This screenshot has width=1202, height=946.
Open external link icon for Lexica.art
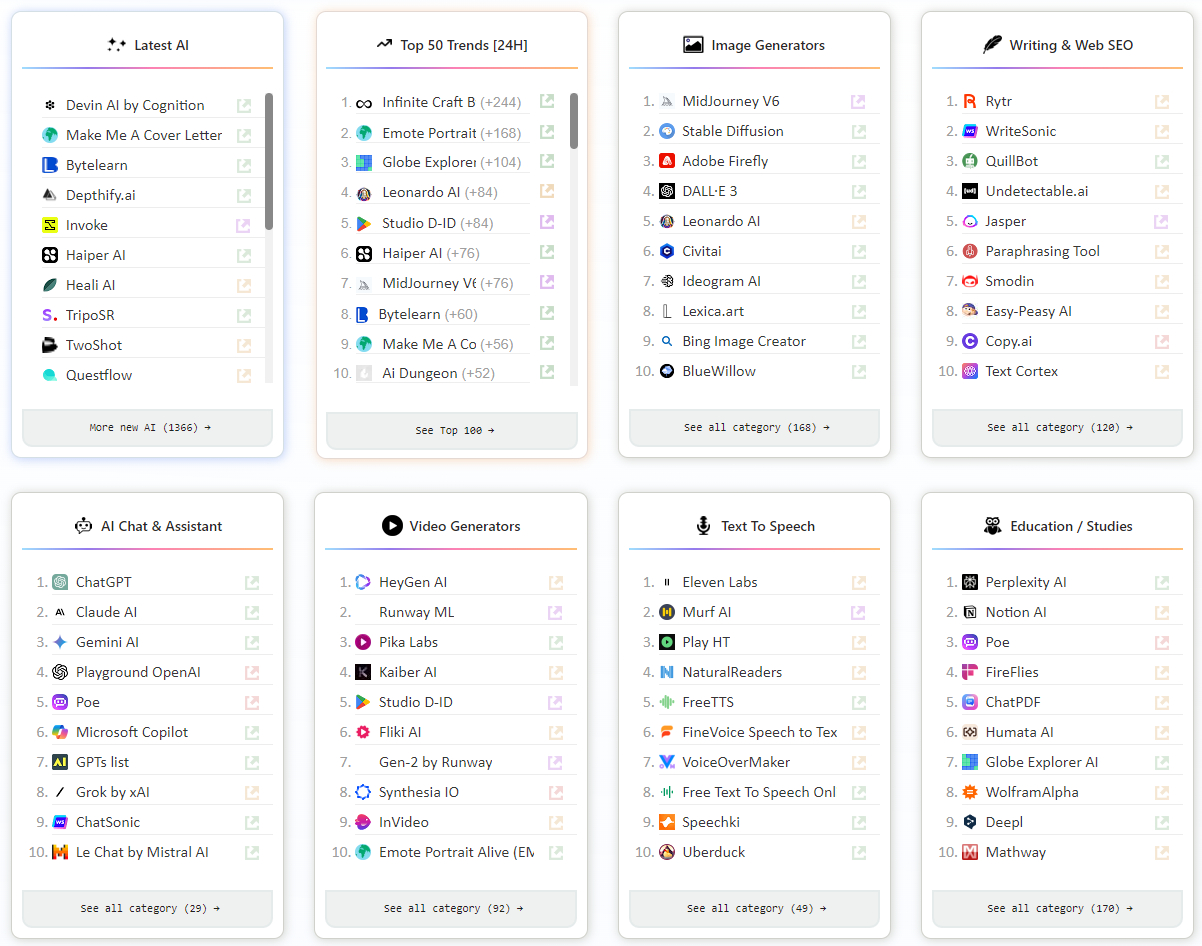click(858, 312)
